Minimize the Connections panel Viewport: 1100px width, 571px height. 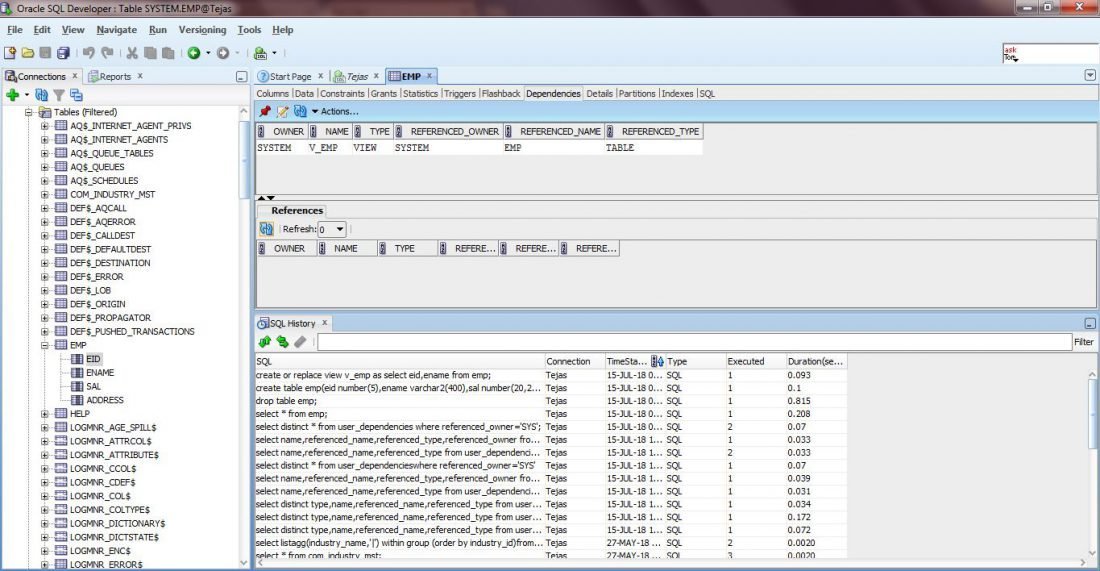241,76
